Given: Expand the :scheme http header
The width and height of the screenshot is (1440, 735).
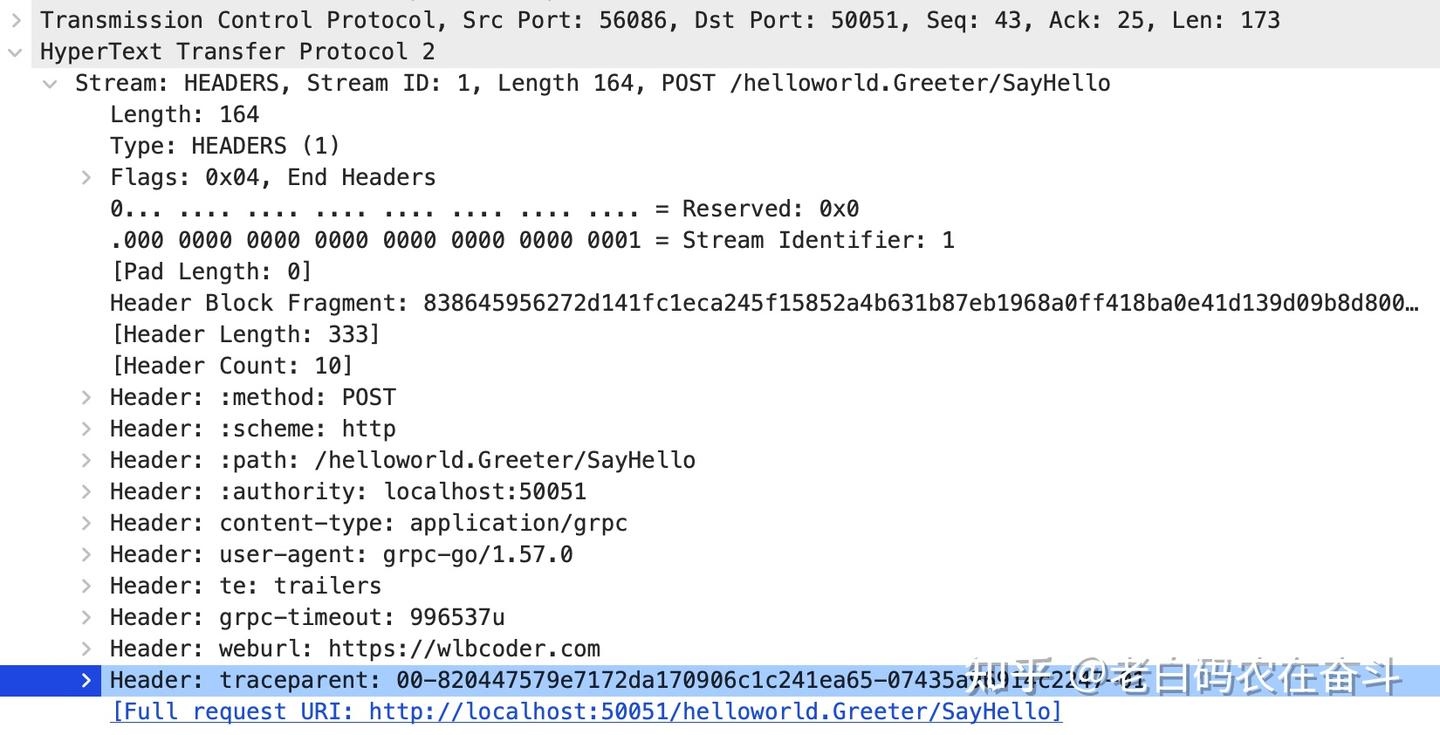Looking at the screenshot, I should click(x=87, y=429).
